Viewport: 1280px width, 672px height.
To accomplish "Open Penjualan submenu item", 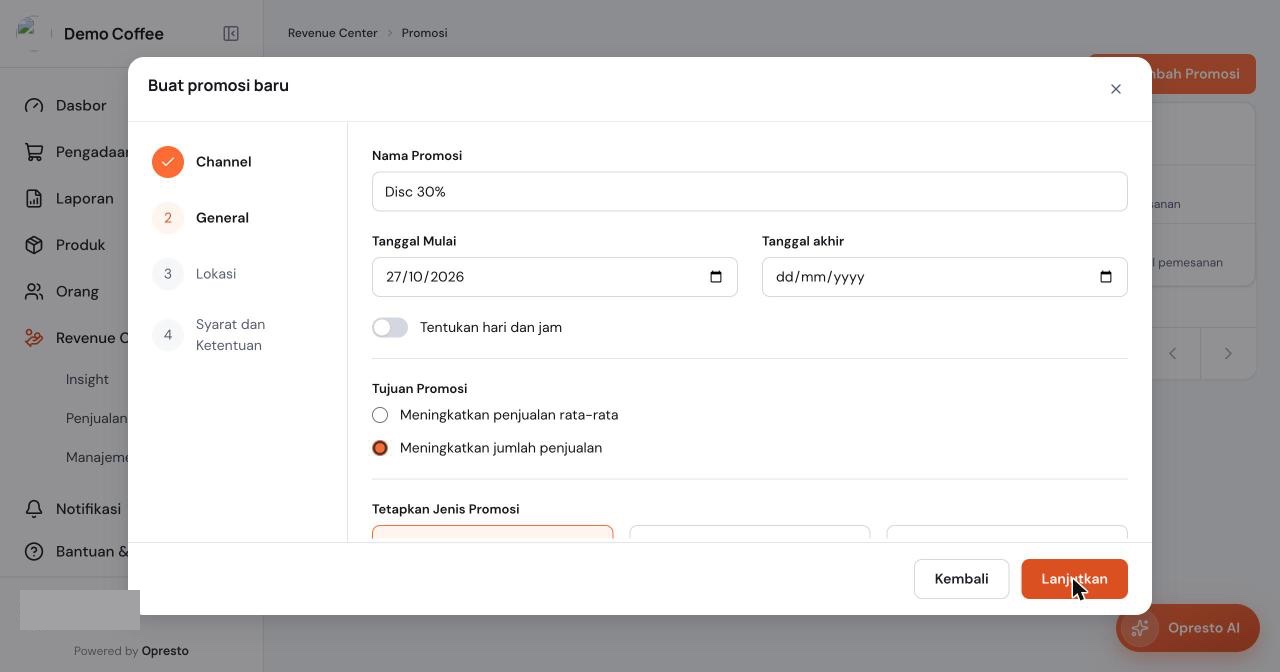I will pos(97,418).
